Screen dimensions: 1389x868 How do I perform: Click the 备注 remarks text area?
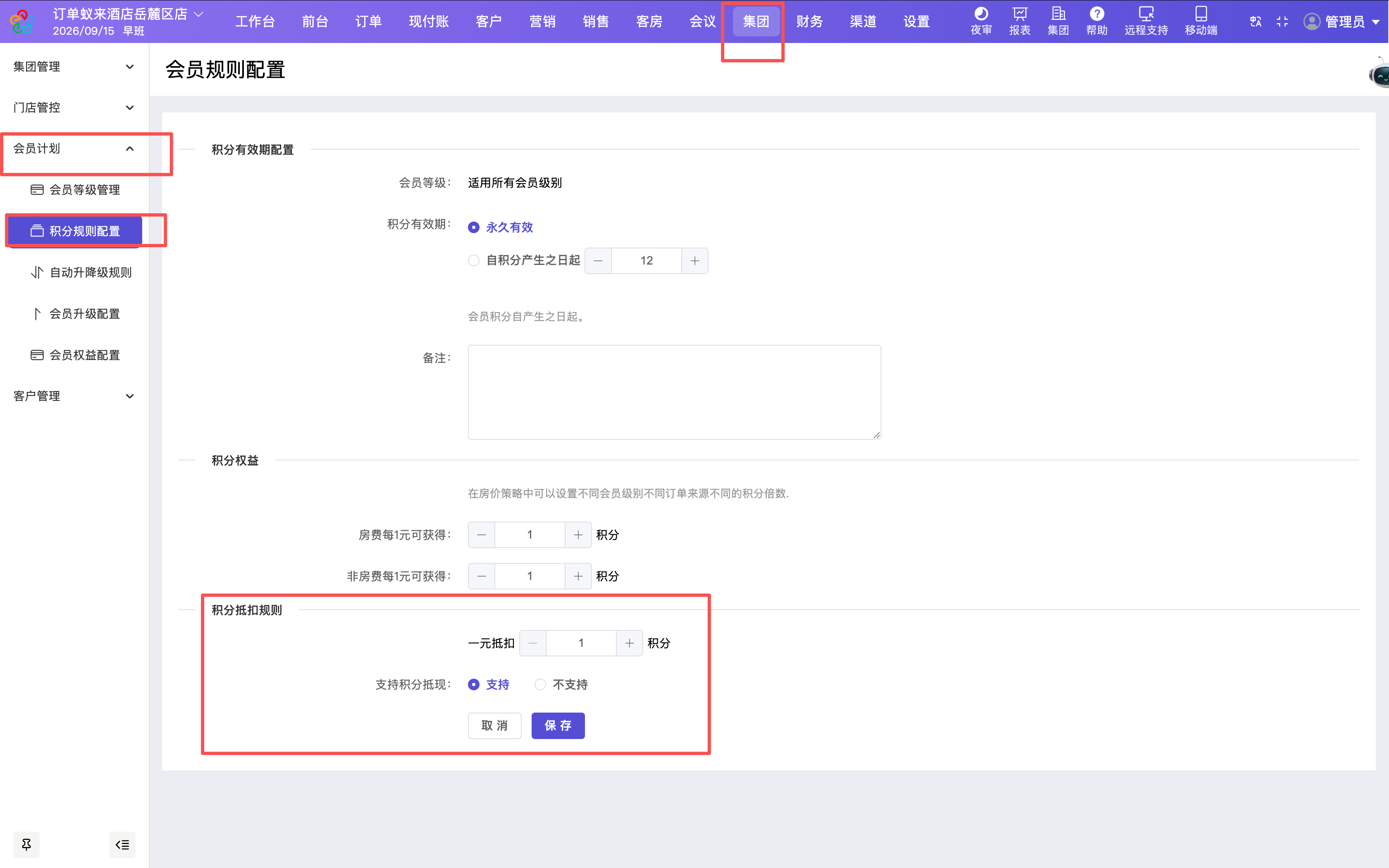pos(674,392)
